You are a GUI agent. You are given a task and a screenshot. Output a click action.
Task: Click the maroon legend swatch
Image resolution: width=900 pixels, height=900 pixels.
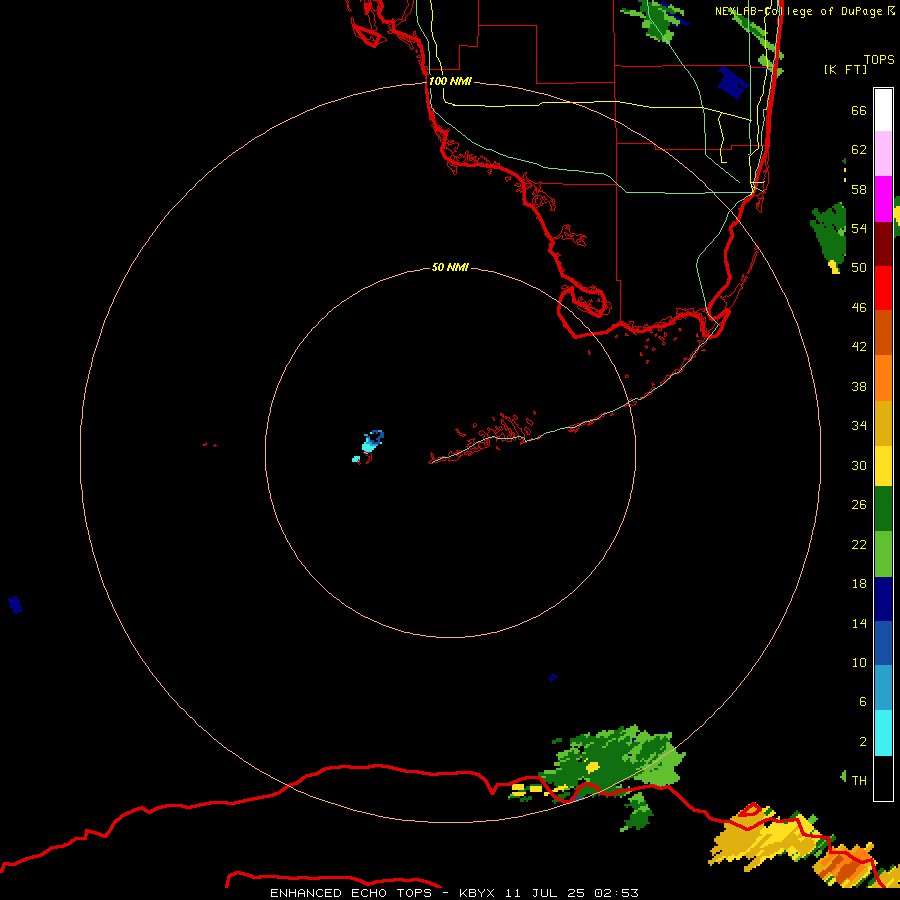[883, 244]
